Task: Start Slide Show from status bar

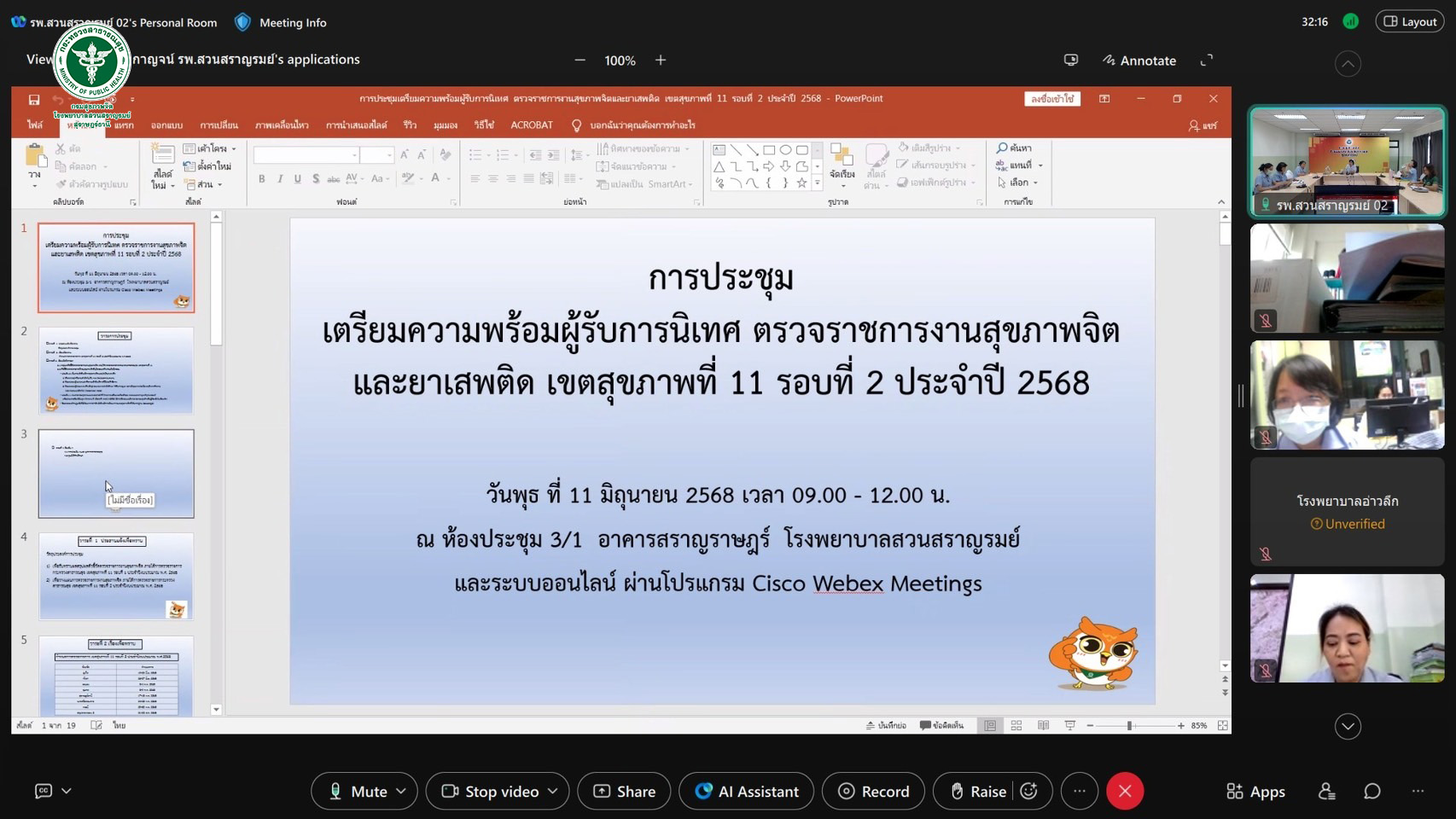Action: [1069, 726]
